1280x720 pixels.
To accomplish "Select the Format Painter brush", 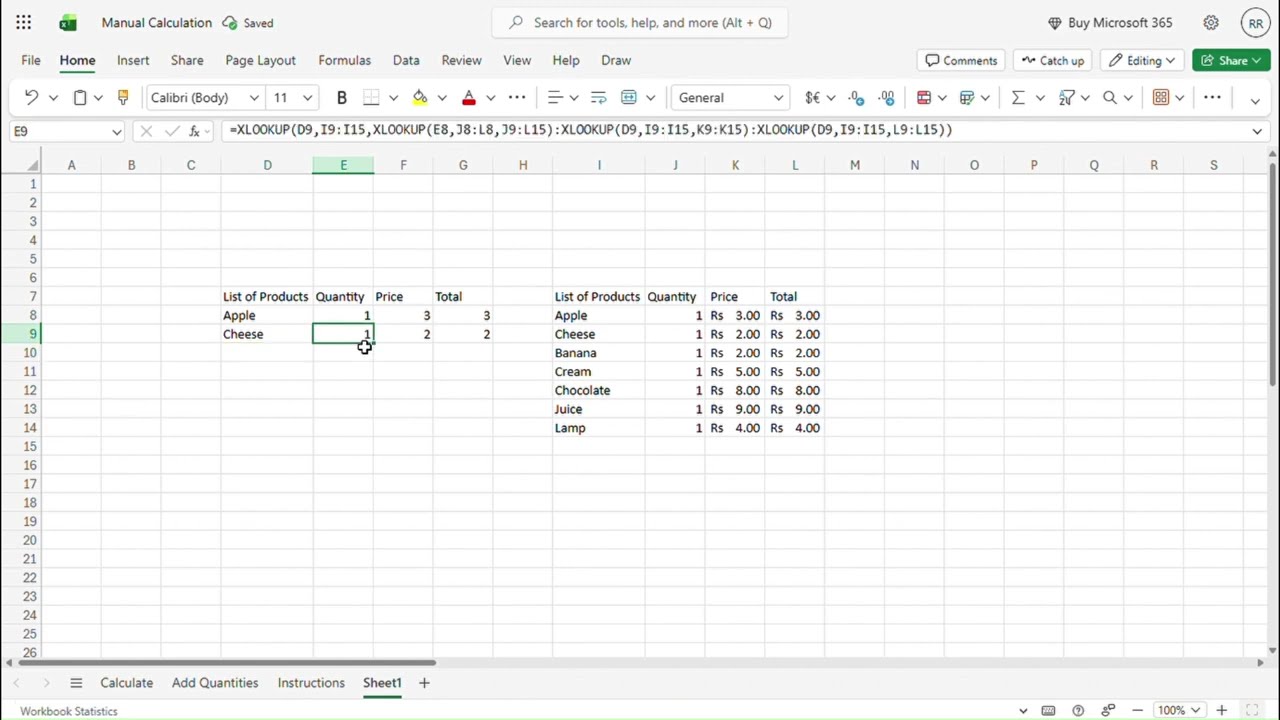I will [123, 97].
